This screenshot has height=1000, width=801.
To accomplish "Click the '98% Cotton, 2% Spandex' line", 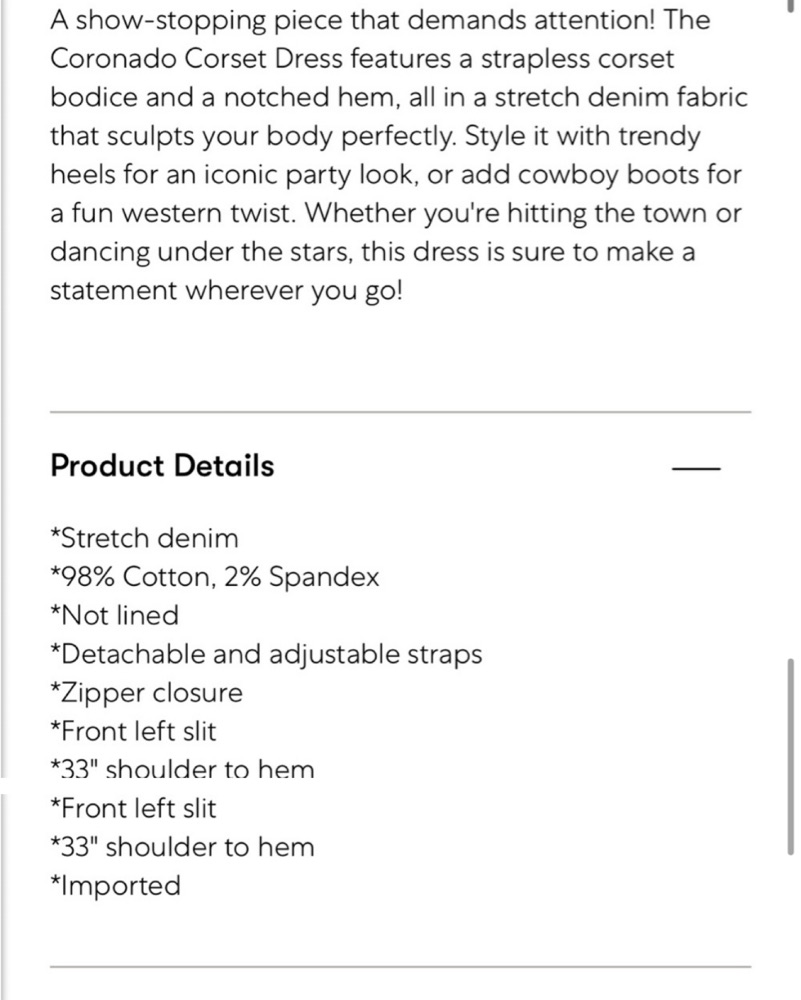I will point(214,577).
